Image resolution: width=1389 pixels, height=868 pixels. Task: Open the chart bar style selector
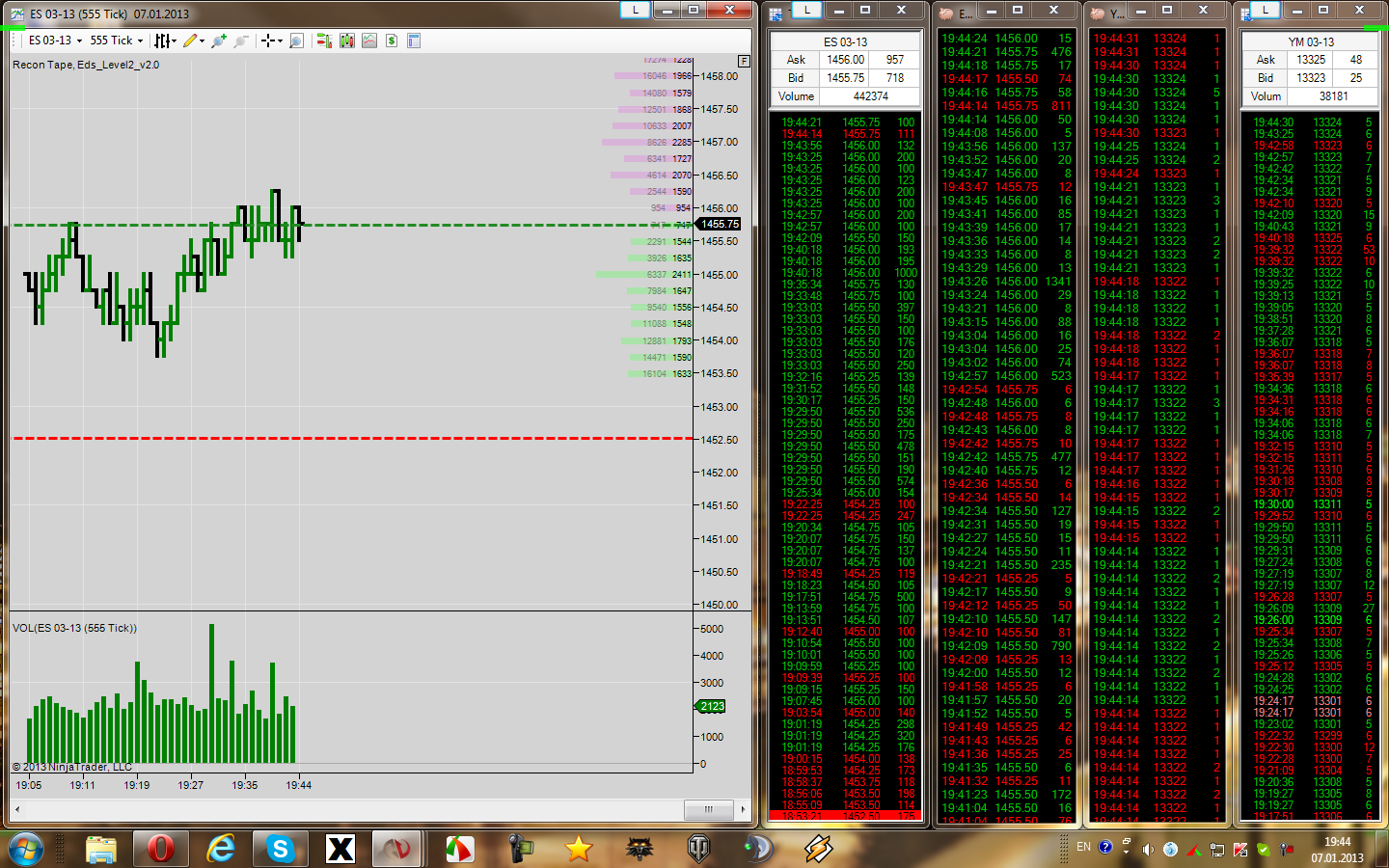tap(165, 41)
